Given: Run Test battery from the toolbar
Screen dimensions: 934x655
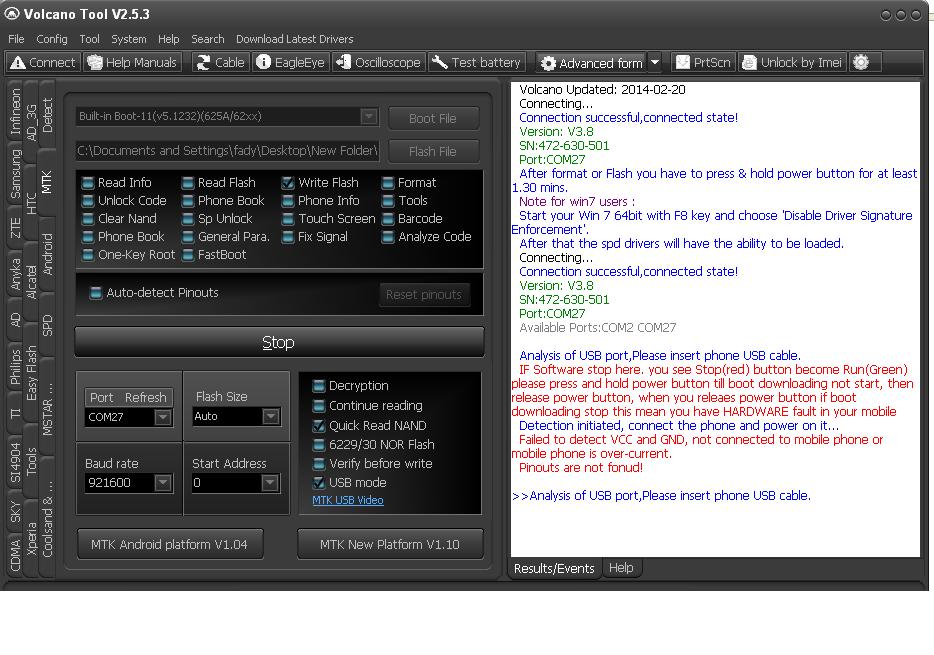Looking at the screenshot, I should point(476,63).
